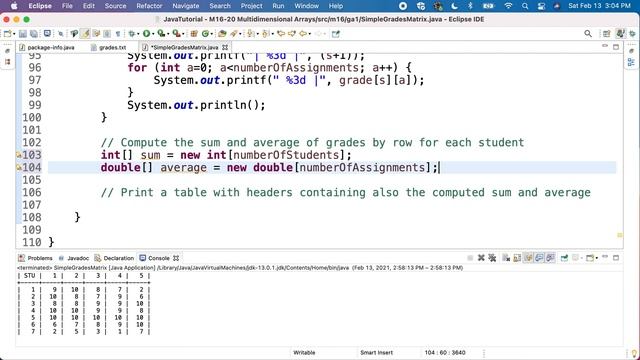
Task: Click warning marker on line 103
Action: 18,155
